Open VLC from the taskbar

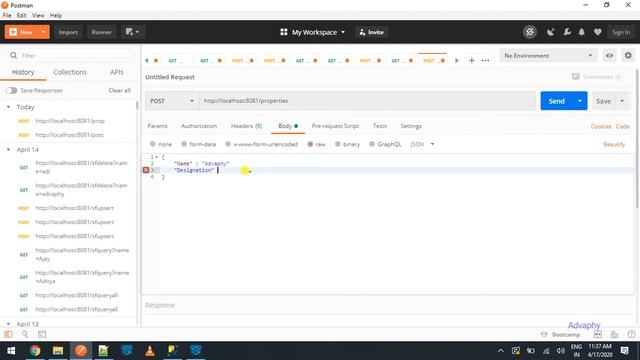coord(150,351)
